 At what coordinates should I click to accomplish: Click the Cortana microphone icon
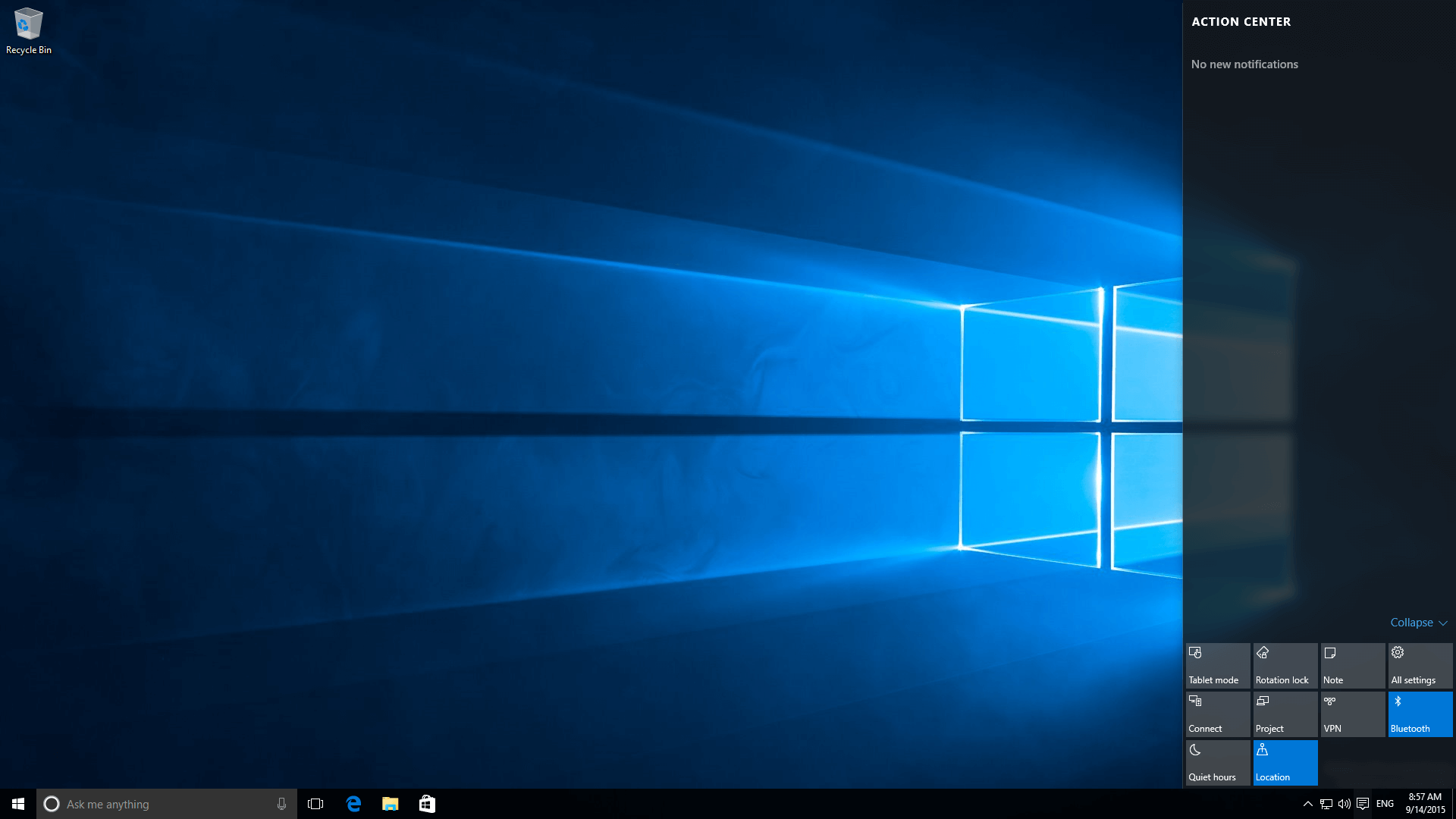pyautogui.click(x=281, y=804)
